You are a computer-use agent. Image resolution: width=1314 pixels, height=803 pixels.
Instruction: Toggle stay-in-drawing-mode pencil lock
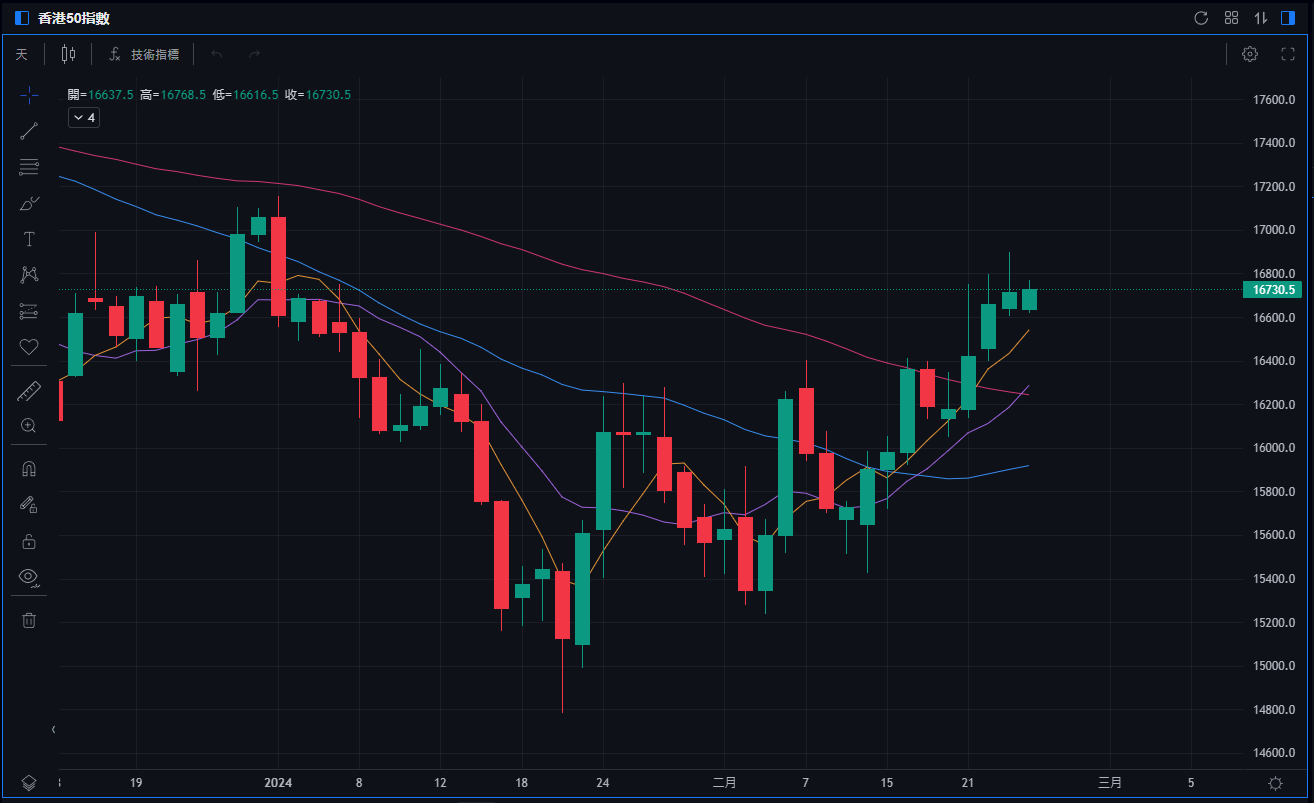coord(29,505)
